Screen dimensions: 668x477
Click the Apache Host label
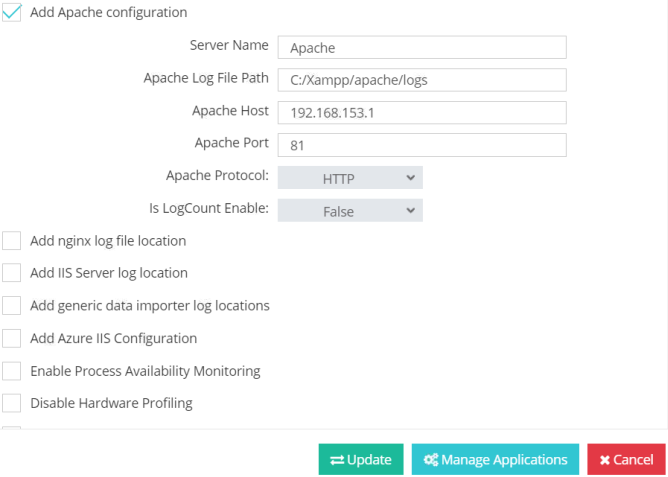pyautogui.click(x=230, y=111)
